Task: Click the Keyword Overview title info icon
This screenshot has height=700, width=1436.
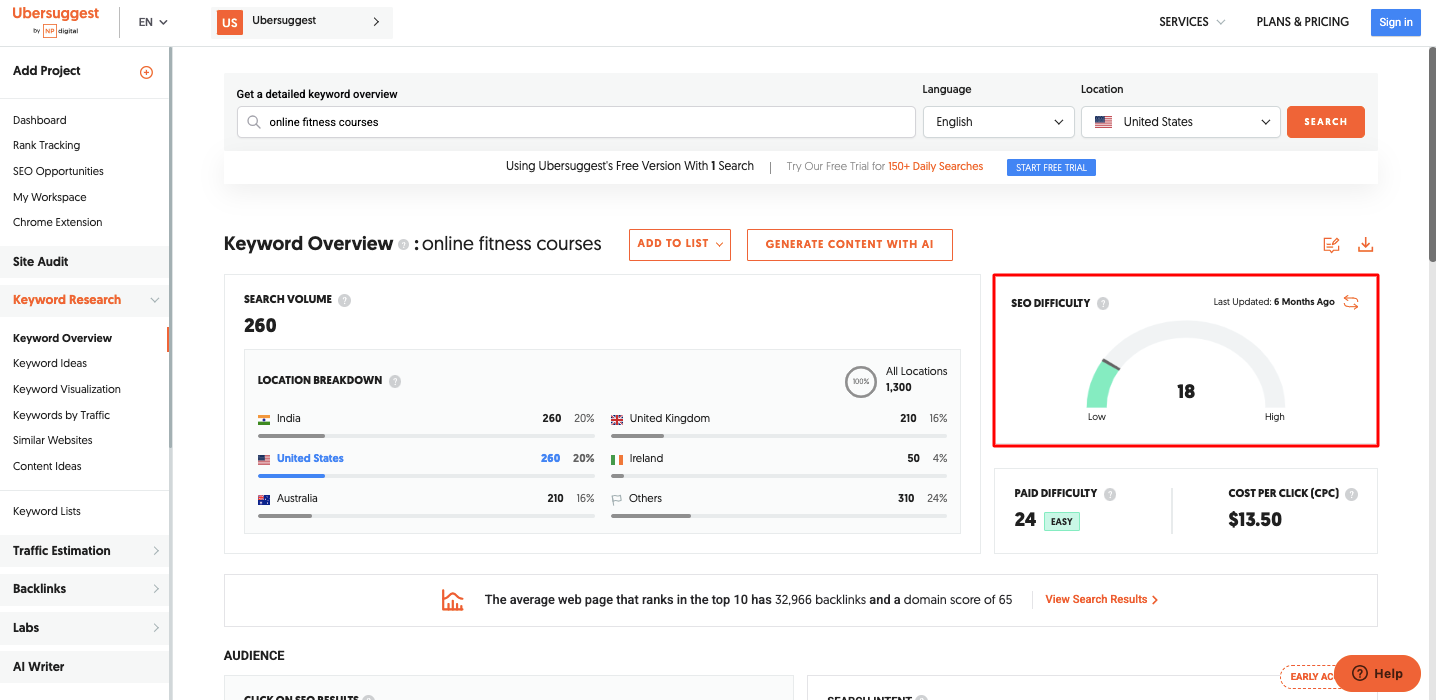Action: (403, 244)
